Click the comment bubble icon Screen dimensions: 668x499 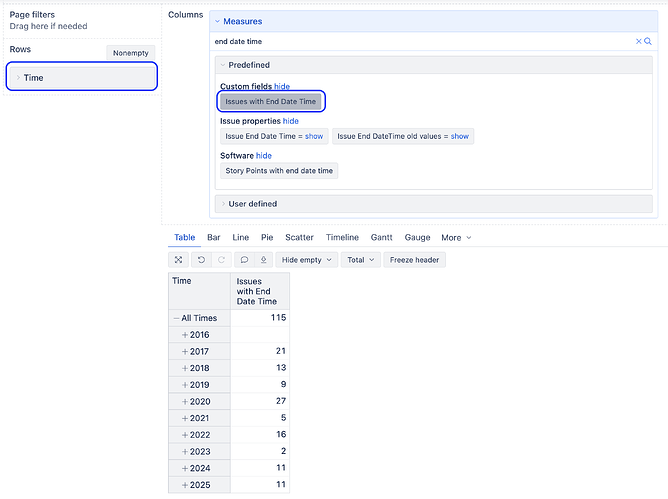[x=245, y=259]
